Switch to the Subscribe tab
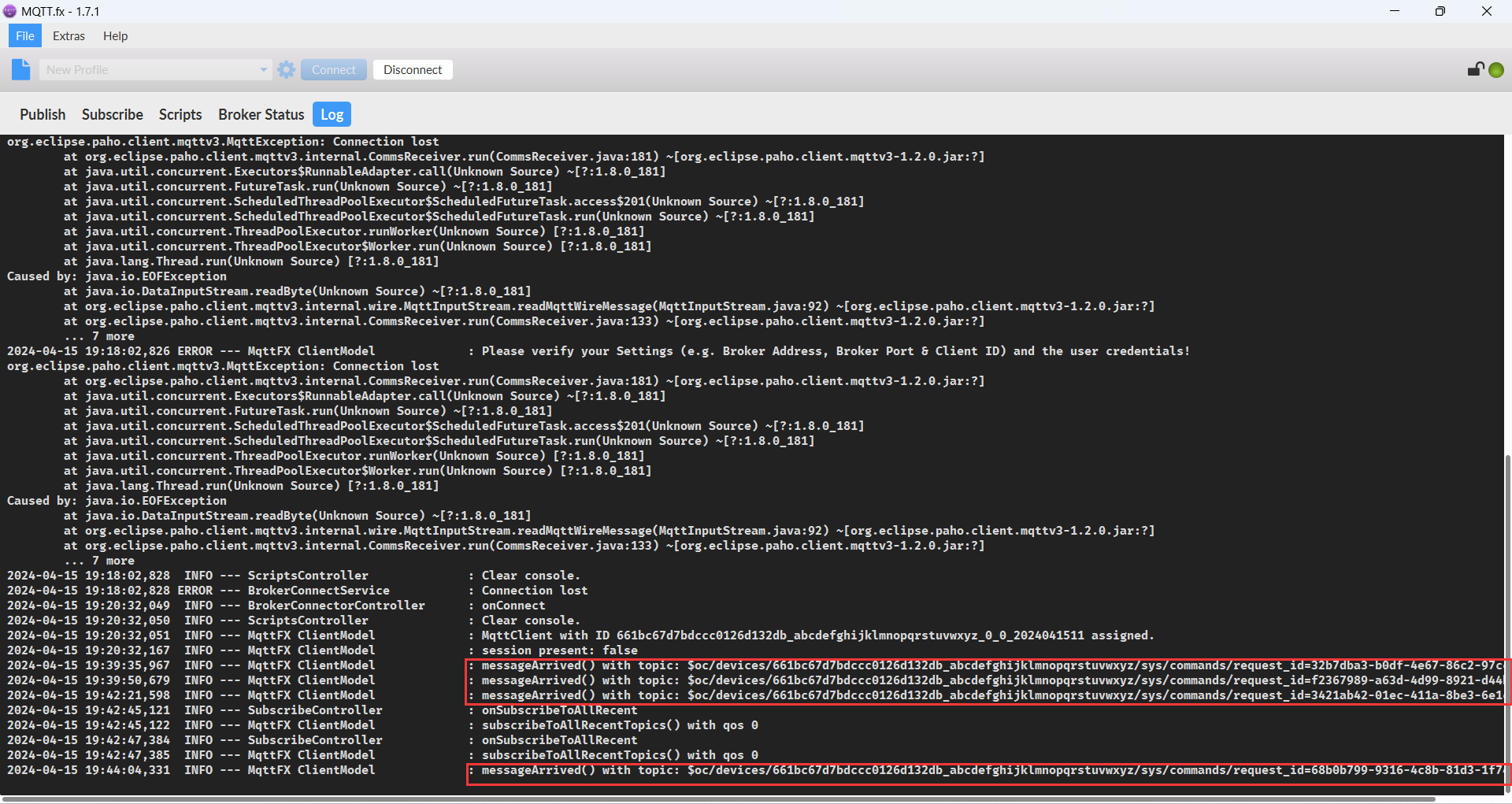The height and width of the screenshot is (804, 1512). 113,114
